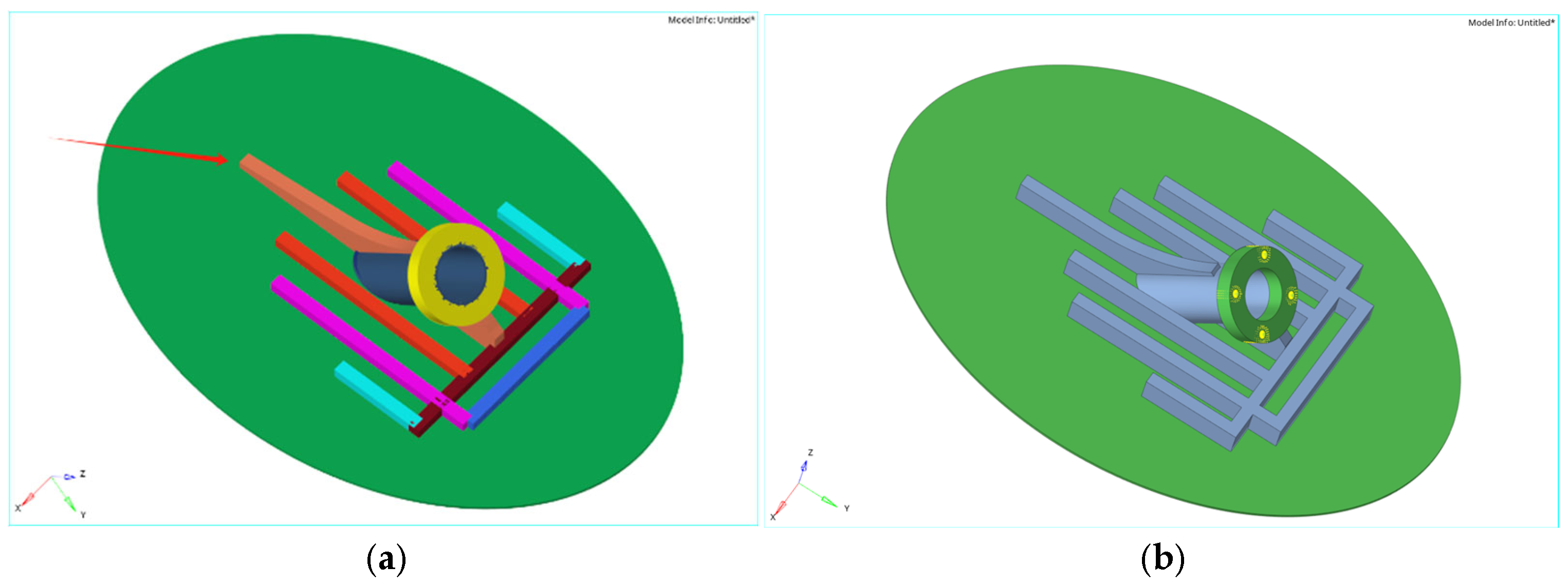Viewport: 1568px width, 585px height.
Task: Click the Z axis arrow of right triad
Action: click(x=804, y=467)
